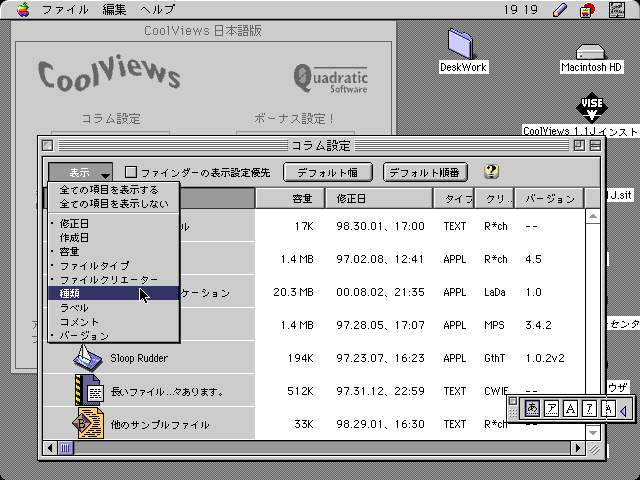
Task: Select half-width A alphabet input mode
Action: 608,408
